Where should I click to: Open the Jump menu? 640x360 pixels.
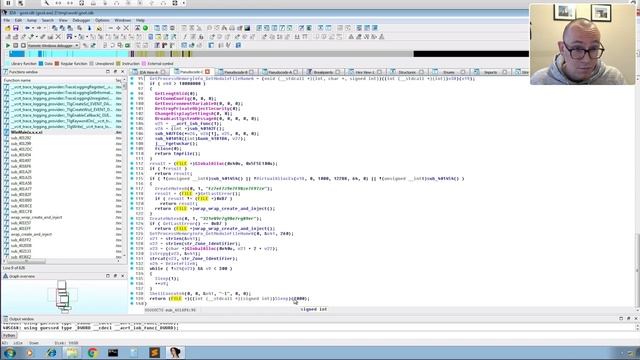(31, 20)
